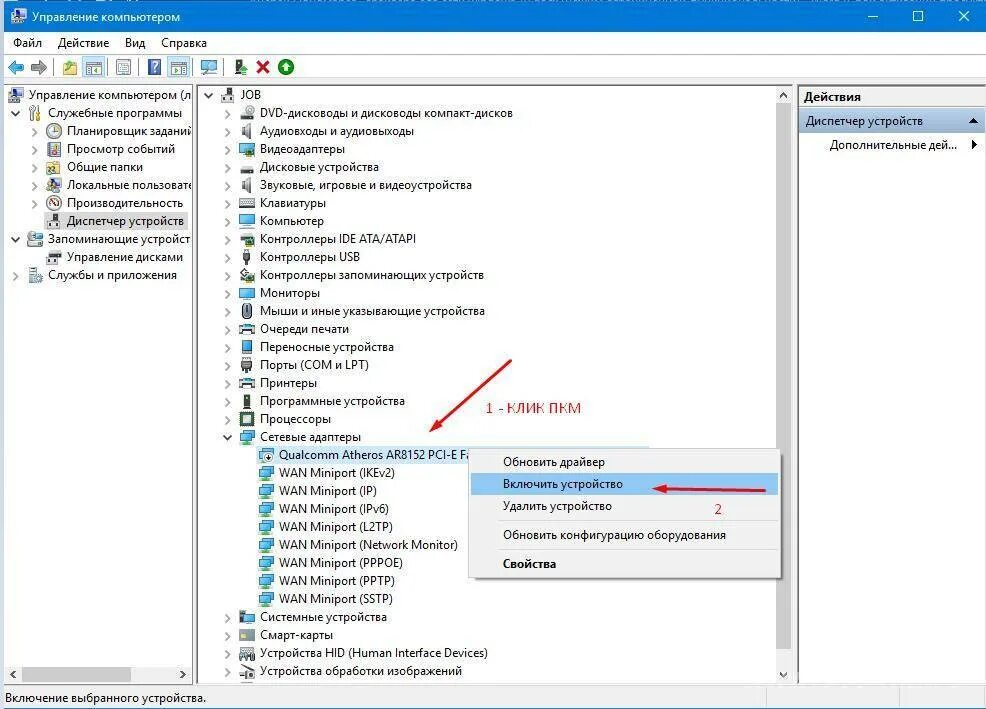Click the Back arrow toolbar icon
This screenshot has width=986, height=709.
coord(16,67)
